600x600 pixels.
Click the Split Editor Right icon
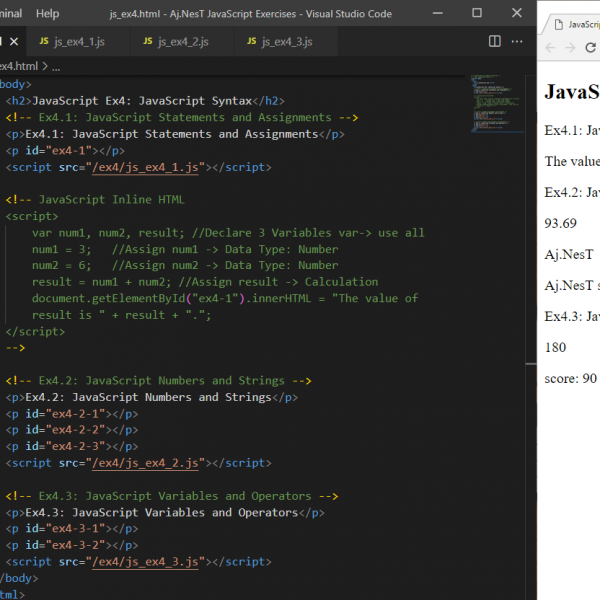click(x=494, y=41)
